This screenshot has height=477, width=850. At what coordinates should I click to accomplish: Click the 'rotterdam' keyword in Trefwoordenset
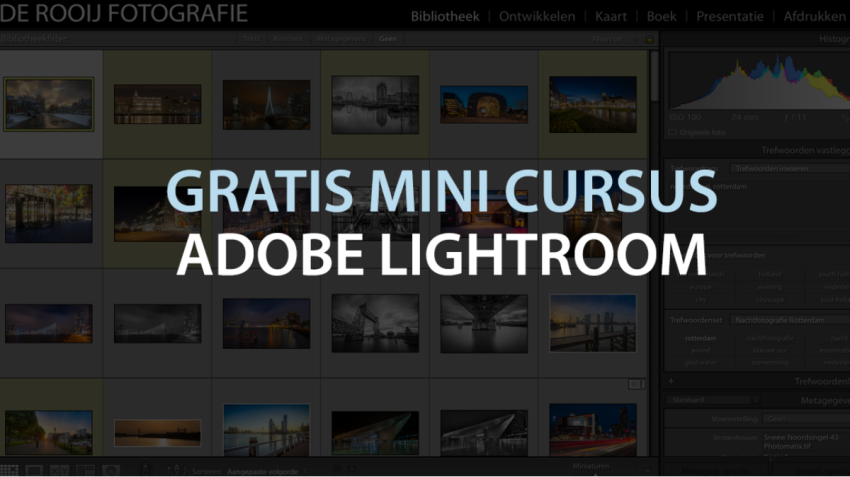click(x=700, y=338)
